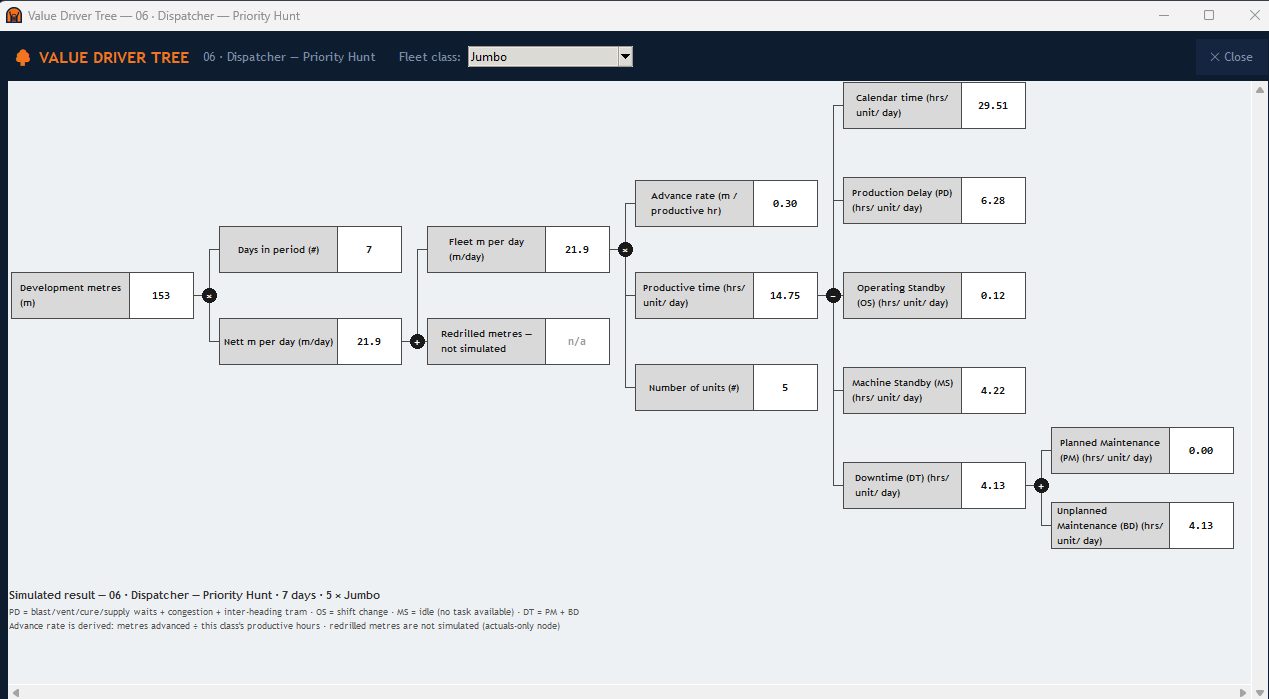Select the Production Delay (PD) node label
This screenshot has width=1269, height=699.
tap(903, 200)
